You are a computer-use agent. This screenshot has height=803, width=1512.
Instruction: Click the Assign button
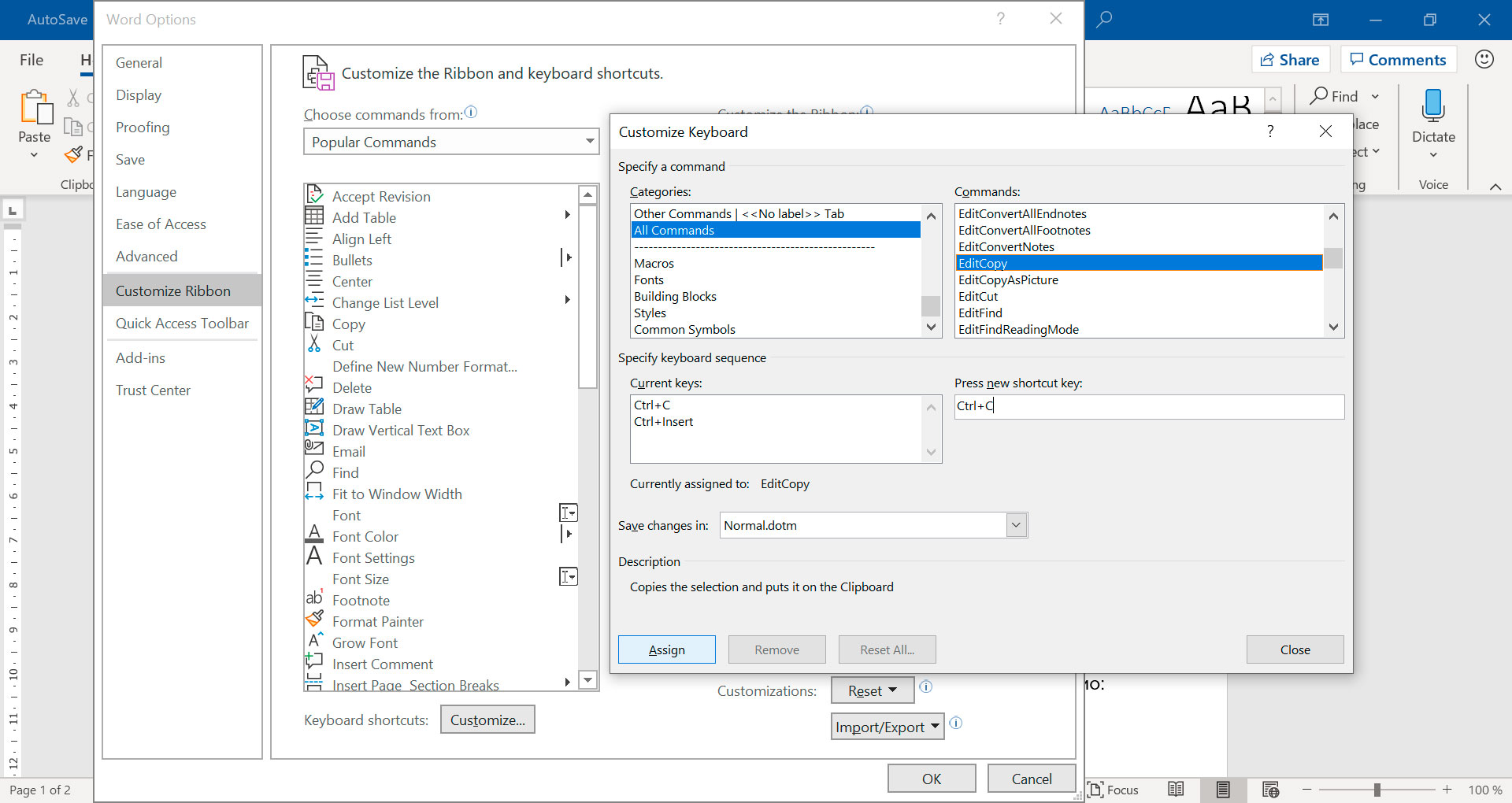point(667,649)
